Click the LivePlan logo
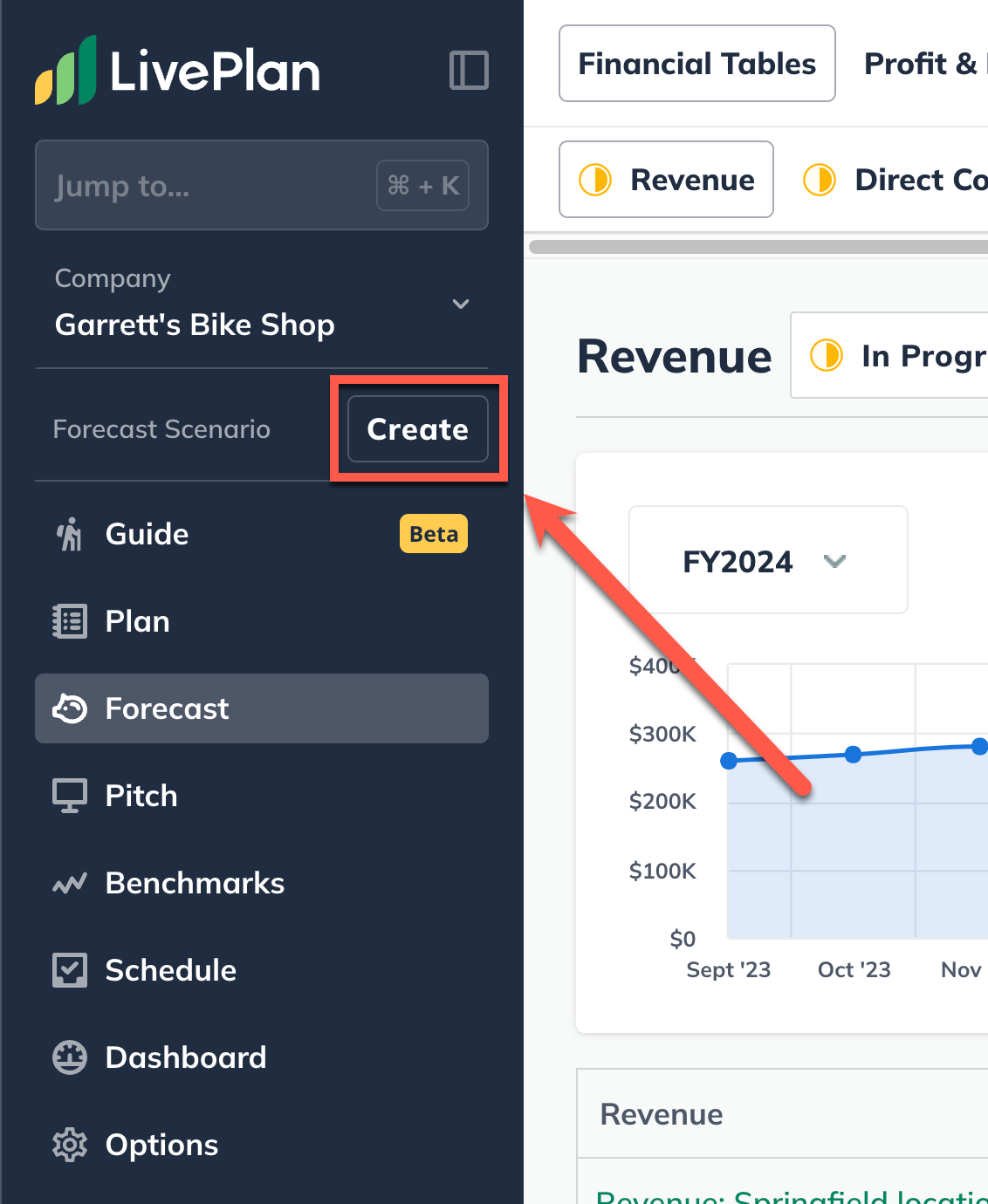988x1204 pixels. [177, 70]
